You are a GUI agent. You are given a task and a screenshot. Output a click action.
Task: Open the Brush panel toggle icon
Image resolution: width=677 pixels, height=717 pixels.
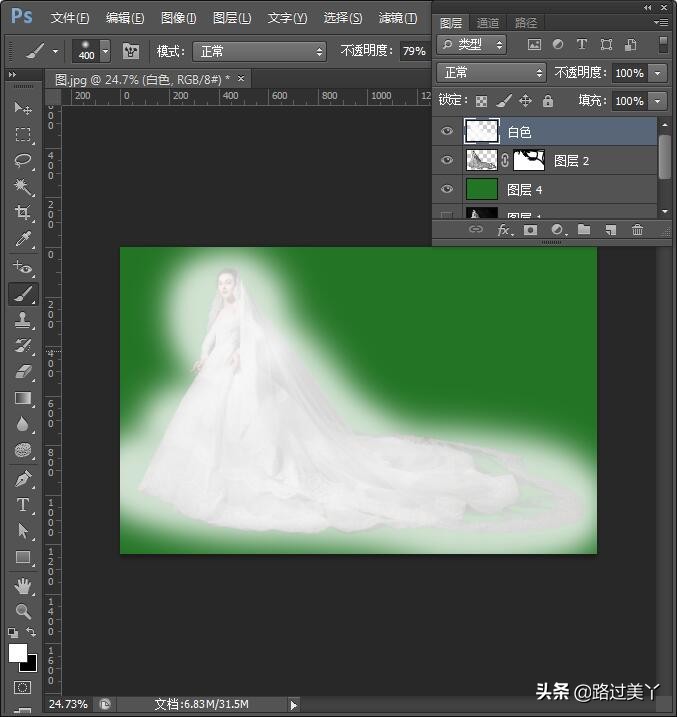[x=131, y=51]
